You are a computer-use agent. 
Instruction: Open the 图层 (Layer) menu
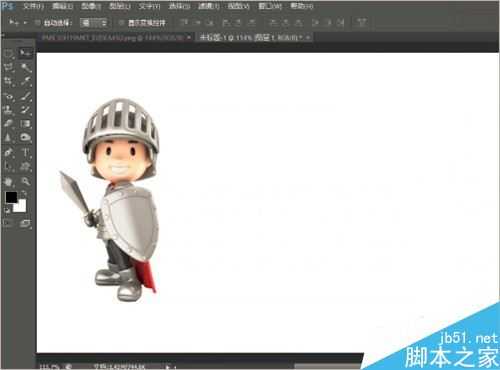click(120, 6)
